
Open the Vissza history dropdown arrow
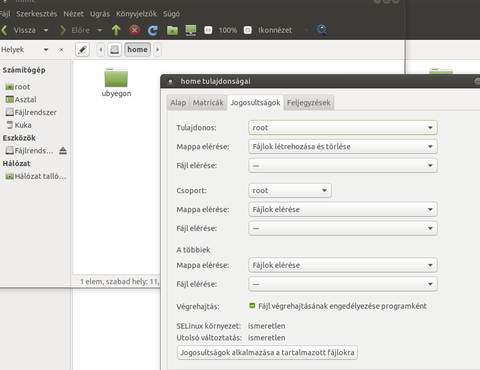(x=46, y=30)
